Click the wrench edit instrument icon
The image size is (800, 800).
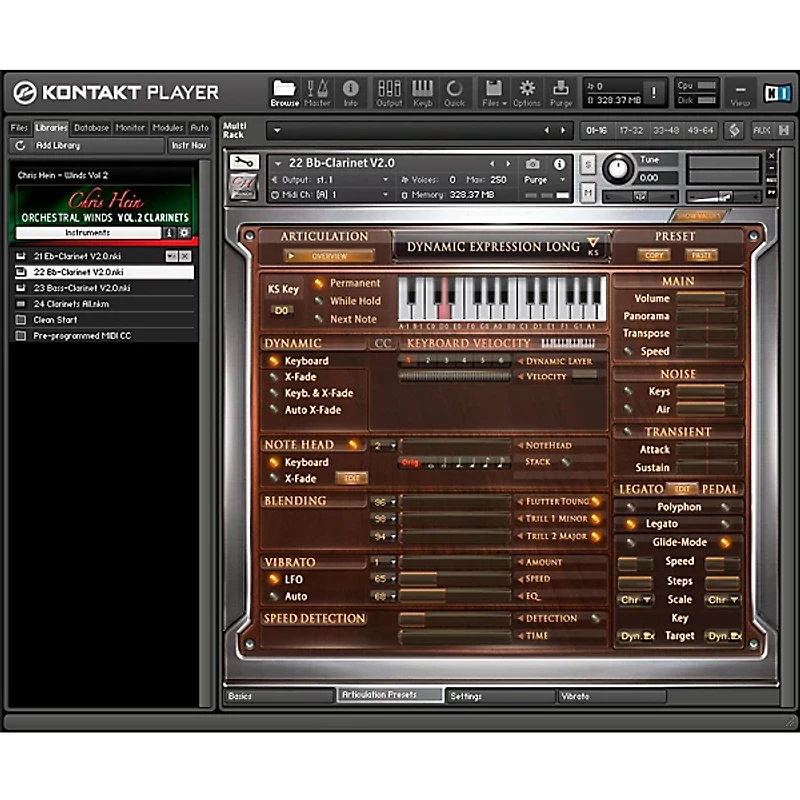pos(244,163)
